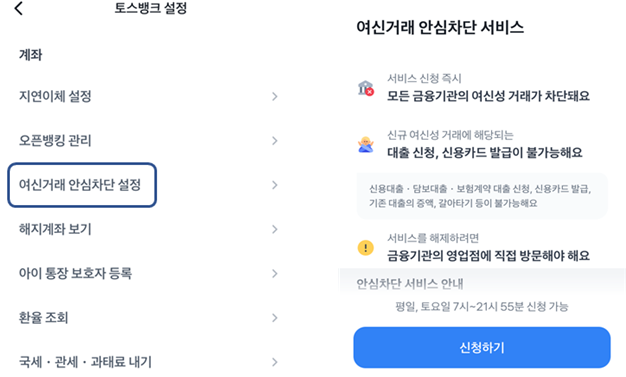Click chevron beside 국세 · 관세 · 과태료 내기

click(x=275, y=362)
